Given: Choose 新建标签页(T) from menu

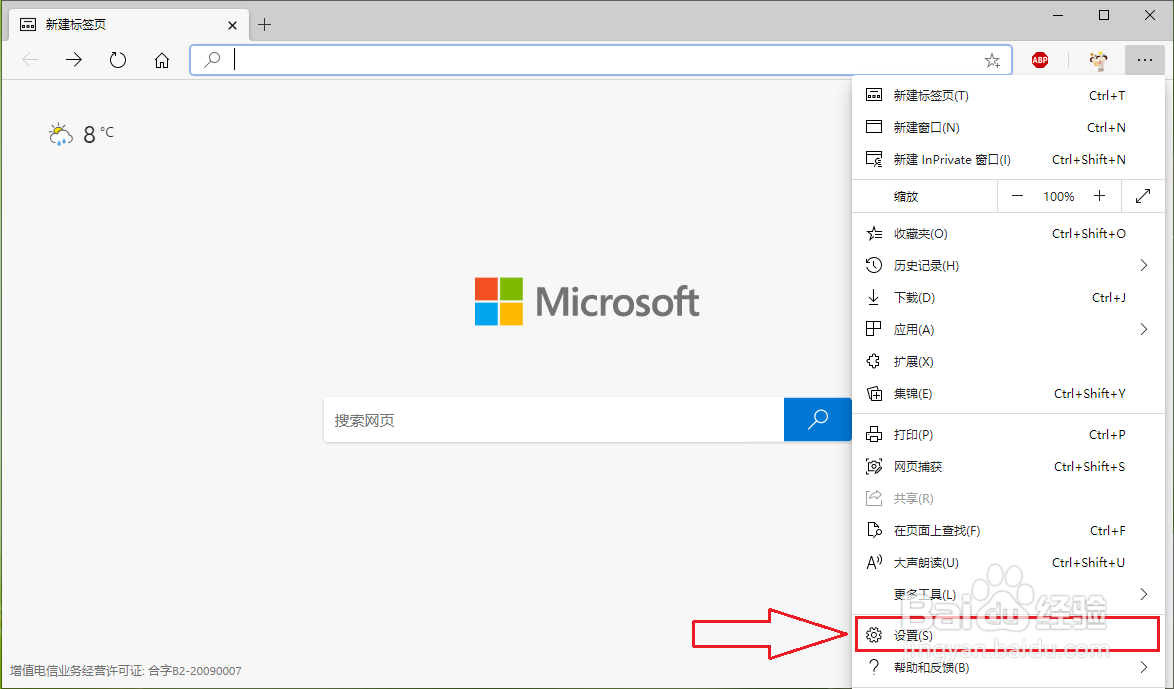Looking at the screenshot, I should pos(1009,95).
